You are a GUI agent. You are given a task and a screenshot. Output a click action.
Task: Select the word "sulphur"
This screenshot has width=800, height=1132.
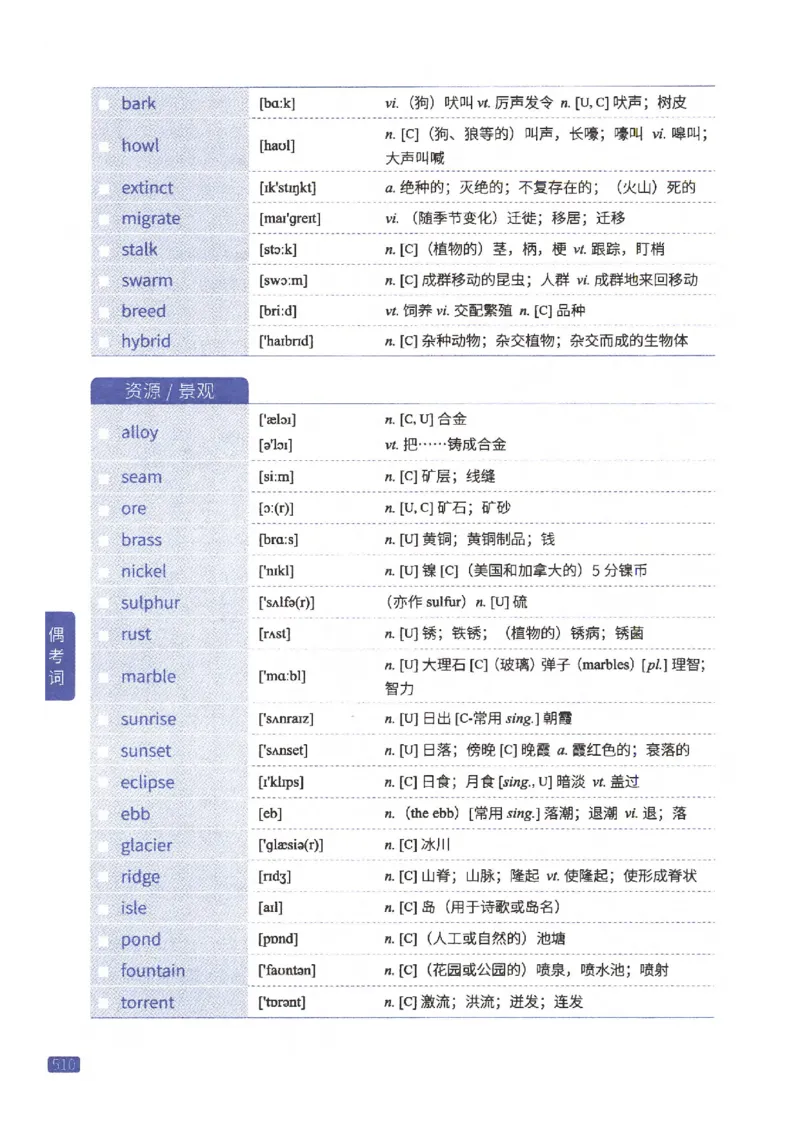[x=150, y=603]
